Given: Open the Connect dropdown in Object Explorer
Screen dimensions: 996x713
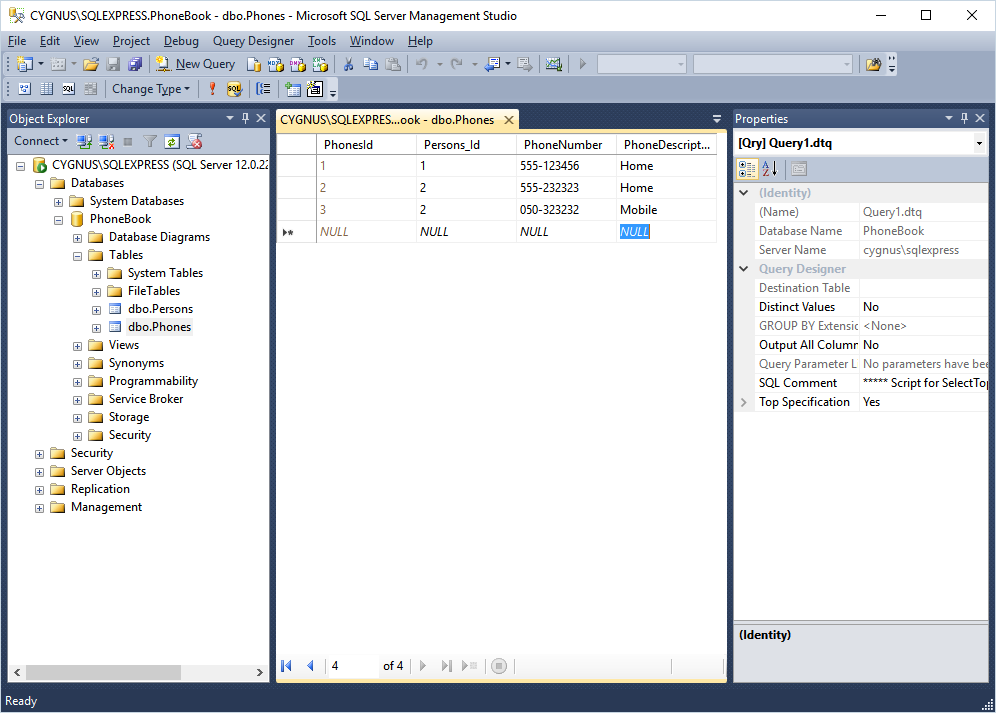Looking at the screenshot, I should pyautogui.click(x=41, y=141).
